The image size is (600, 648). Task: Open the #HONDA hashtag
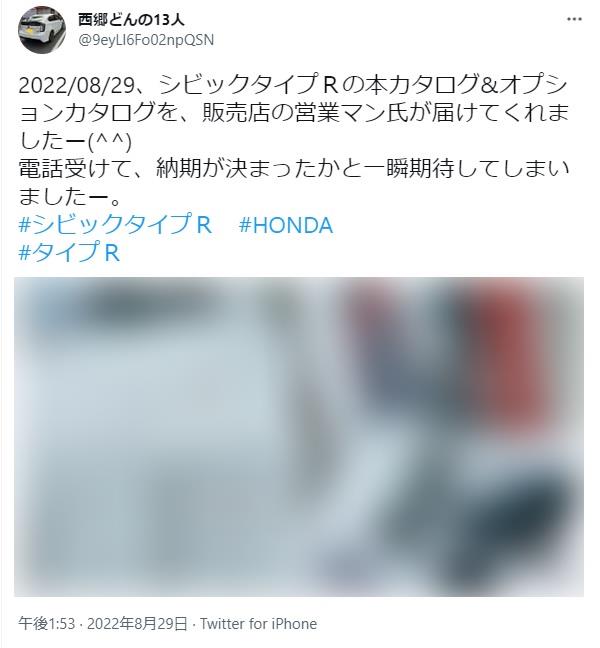point(286,226)
